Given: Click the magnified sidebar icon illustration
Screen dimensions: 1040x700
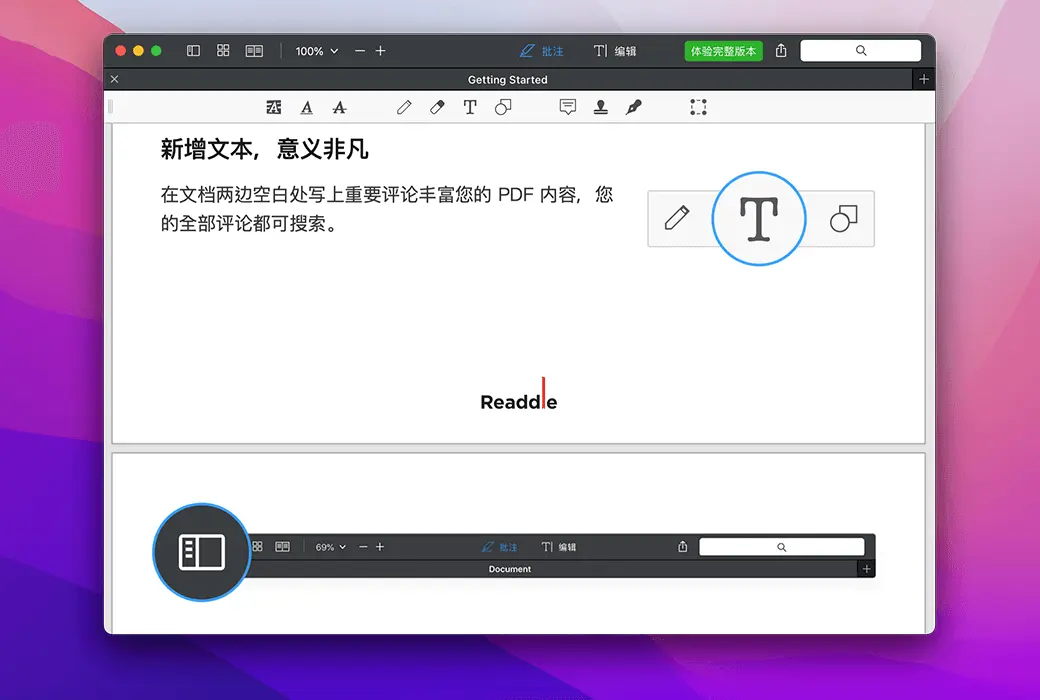Looking at the screenshot, I should point(202,552).
